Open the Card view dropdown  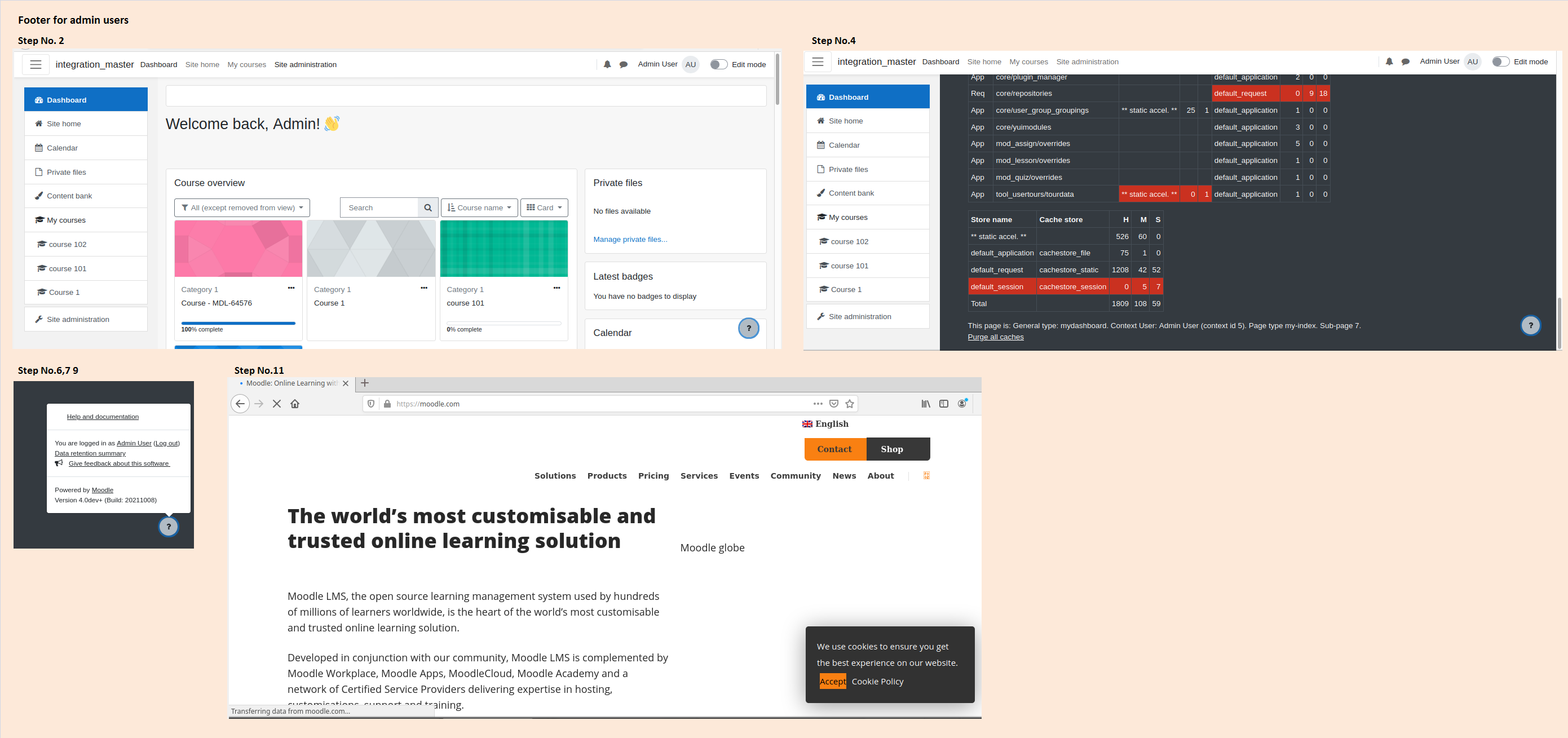[x=544, y=207]
